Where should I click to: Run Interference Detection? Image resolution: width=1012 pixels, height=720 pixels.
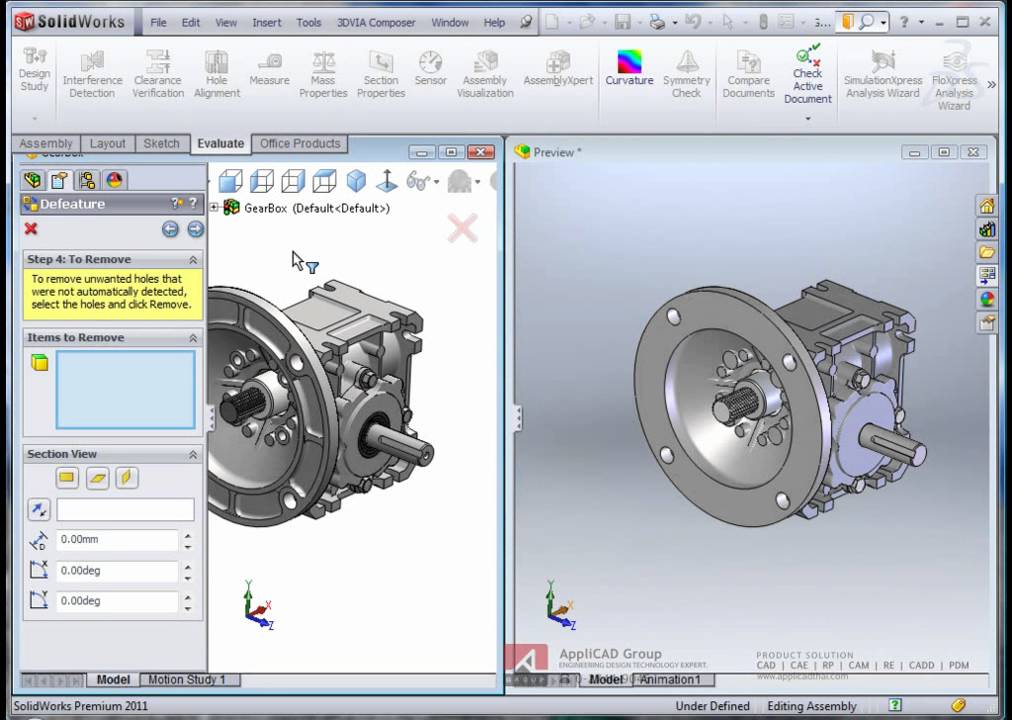click(x=92, y=75)
